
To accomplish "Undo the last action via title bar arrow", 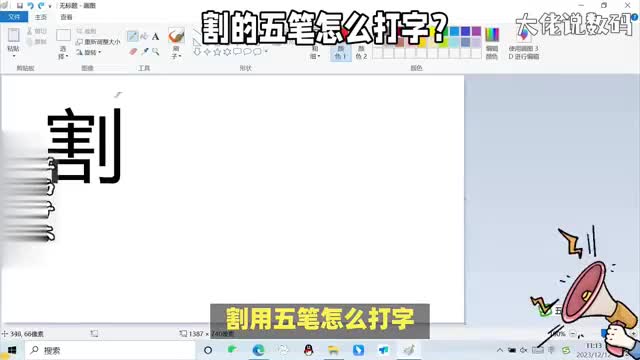I will click(x=30, y=6).
